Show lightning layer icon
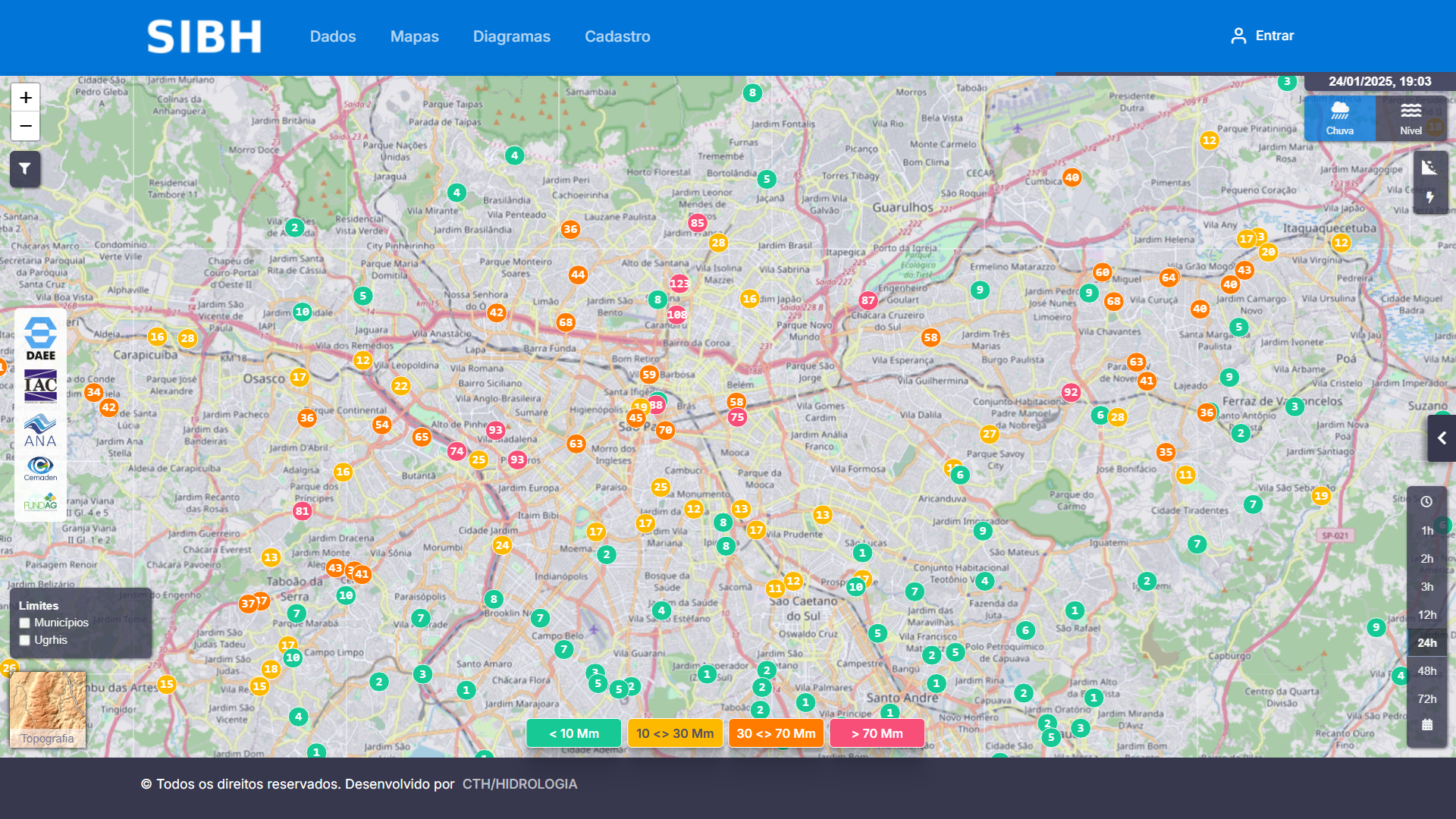The width and height of the screenshot is (1456, 819). 1429,198
